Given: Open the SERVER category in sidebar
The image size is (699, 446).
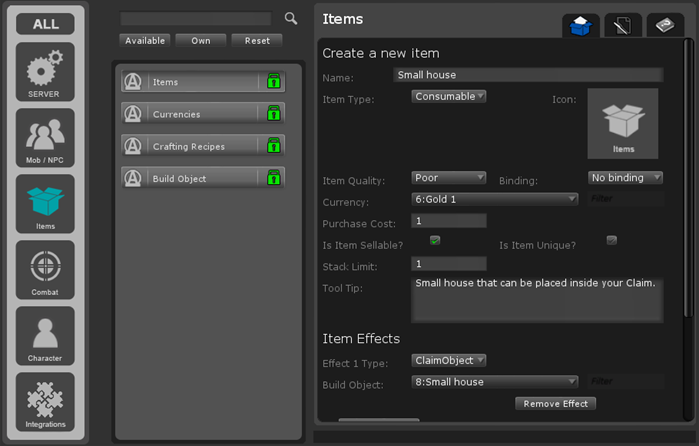Looking at the screenshot, I should [45, 72].
